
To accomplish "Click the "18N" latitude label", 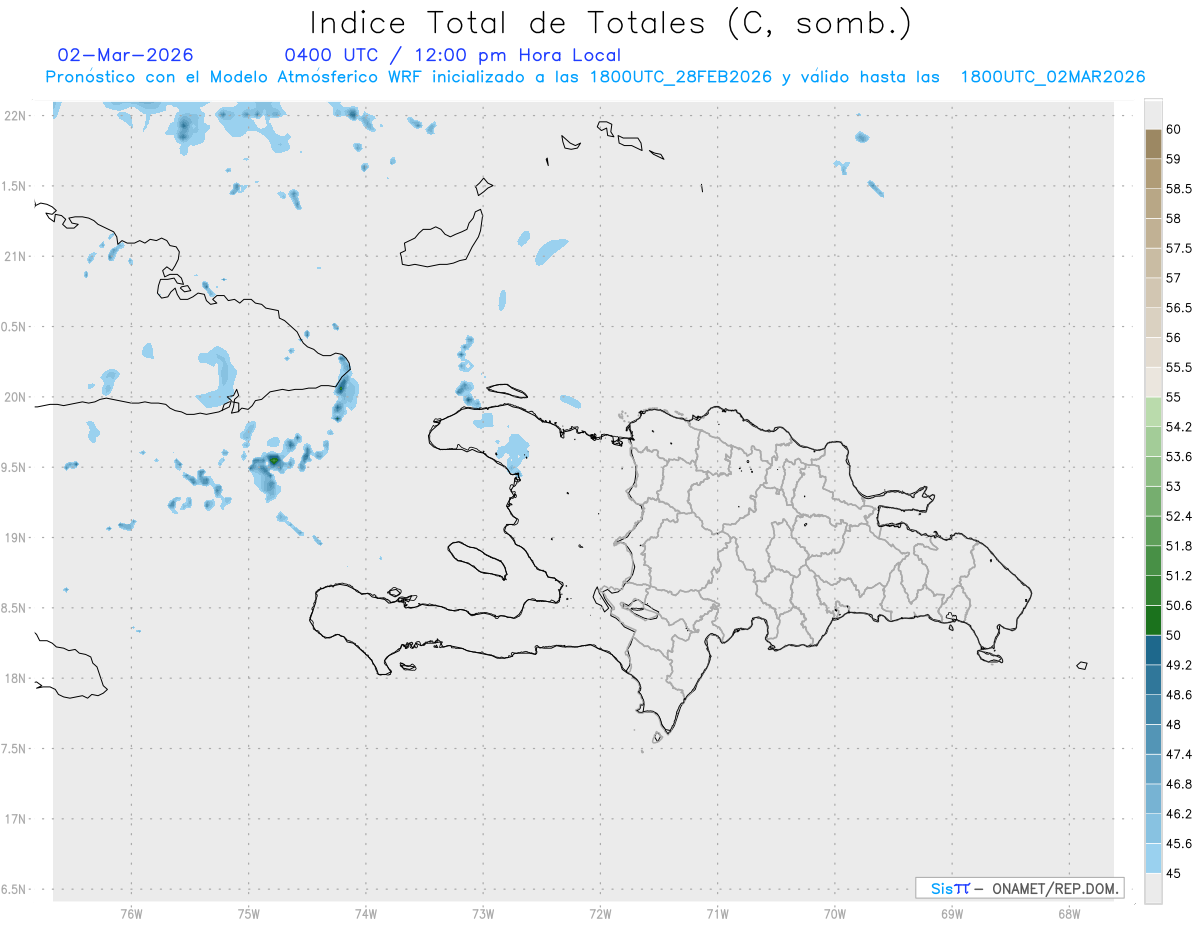I will click(15, 679).
